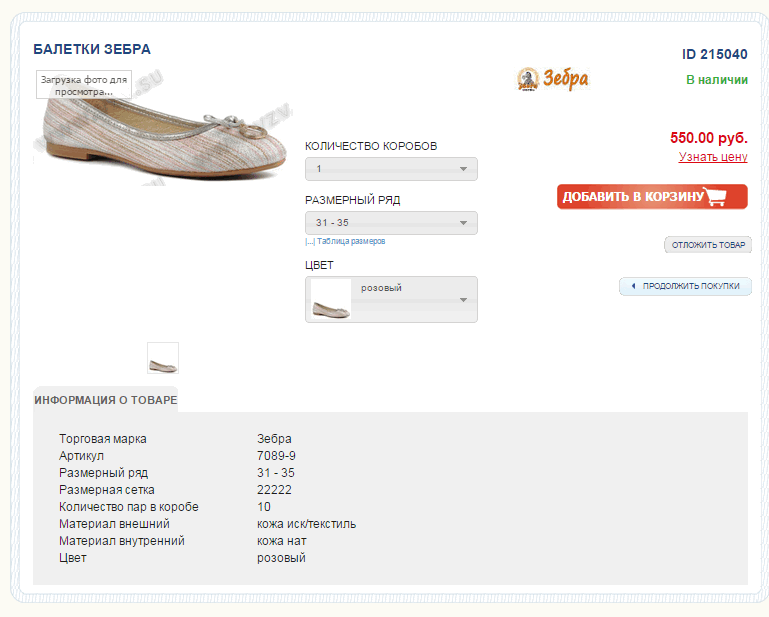
Task: Open the Таблица размеров link
Action: [350, 242]
